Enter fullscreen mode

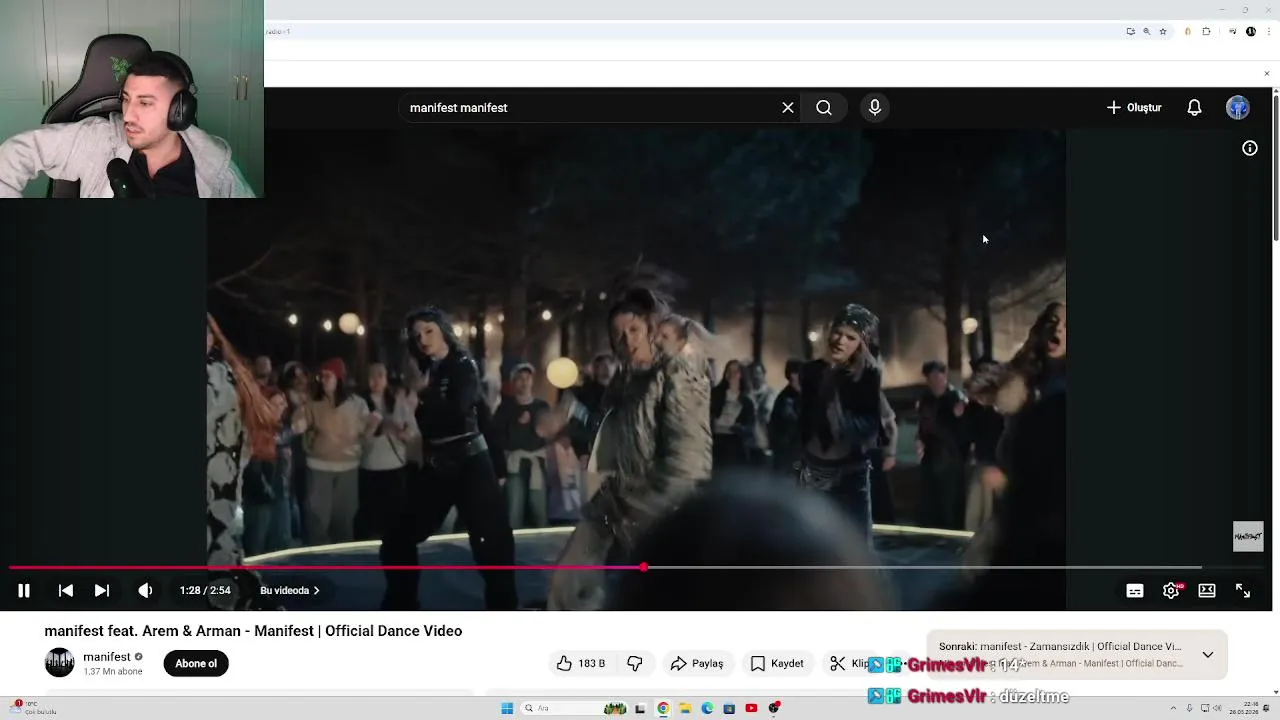[x=1243, y=590]
